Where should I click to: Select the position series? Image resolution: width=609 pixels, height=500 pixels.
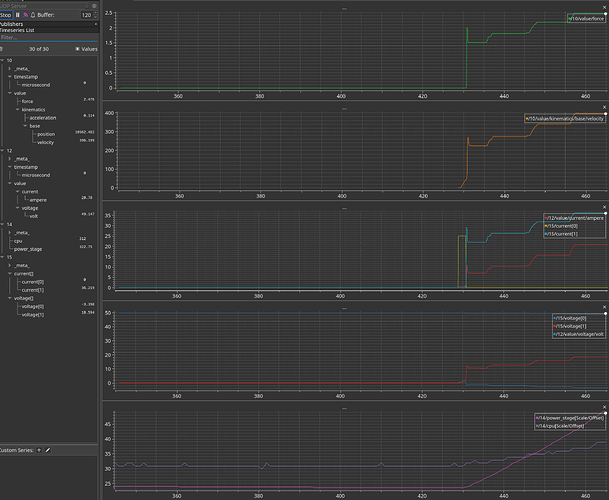46,134
